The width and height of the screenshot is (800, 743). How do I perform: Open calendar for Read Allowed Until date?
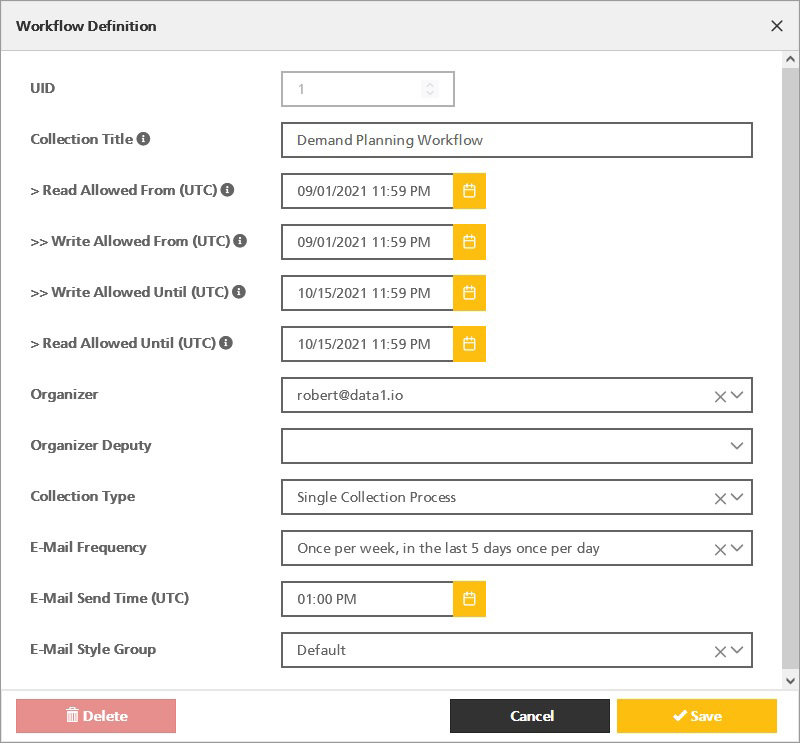(x=469, y=344)
